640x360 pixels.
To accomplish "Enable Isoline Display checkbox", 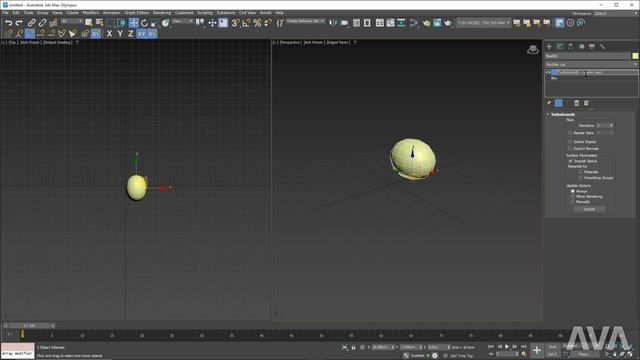I will pyautogui.click(x=570, y=142).
